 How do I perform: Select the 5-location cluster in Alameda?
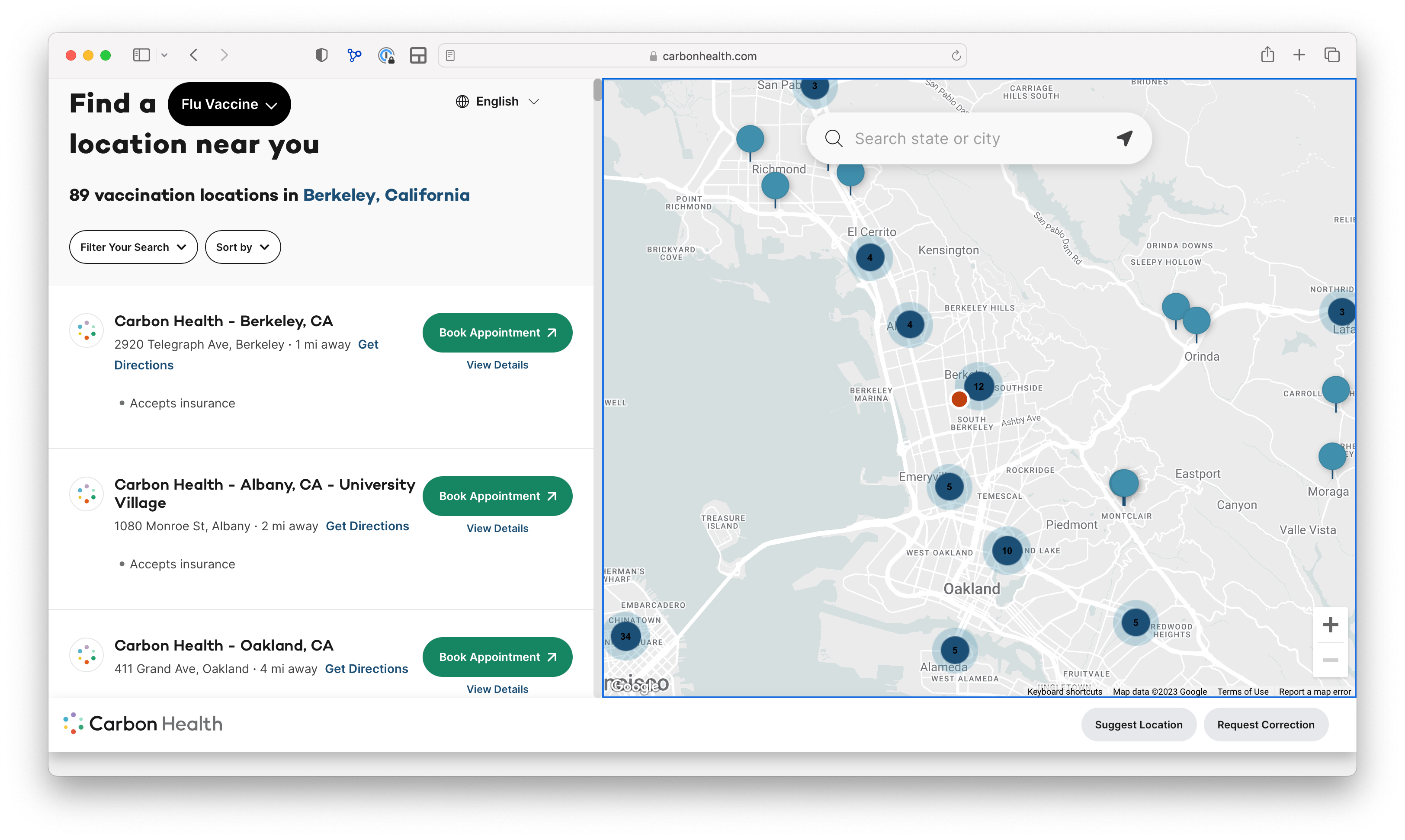(x=954, y=650)
